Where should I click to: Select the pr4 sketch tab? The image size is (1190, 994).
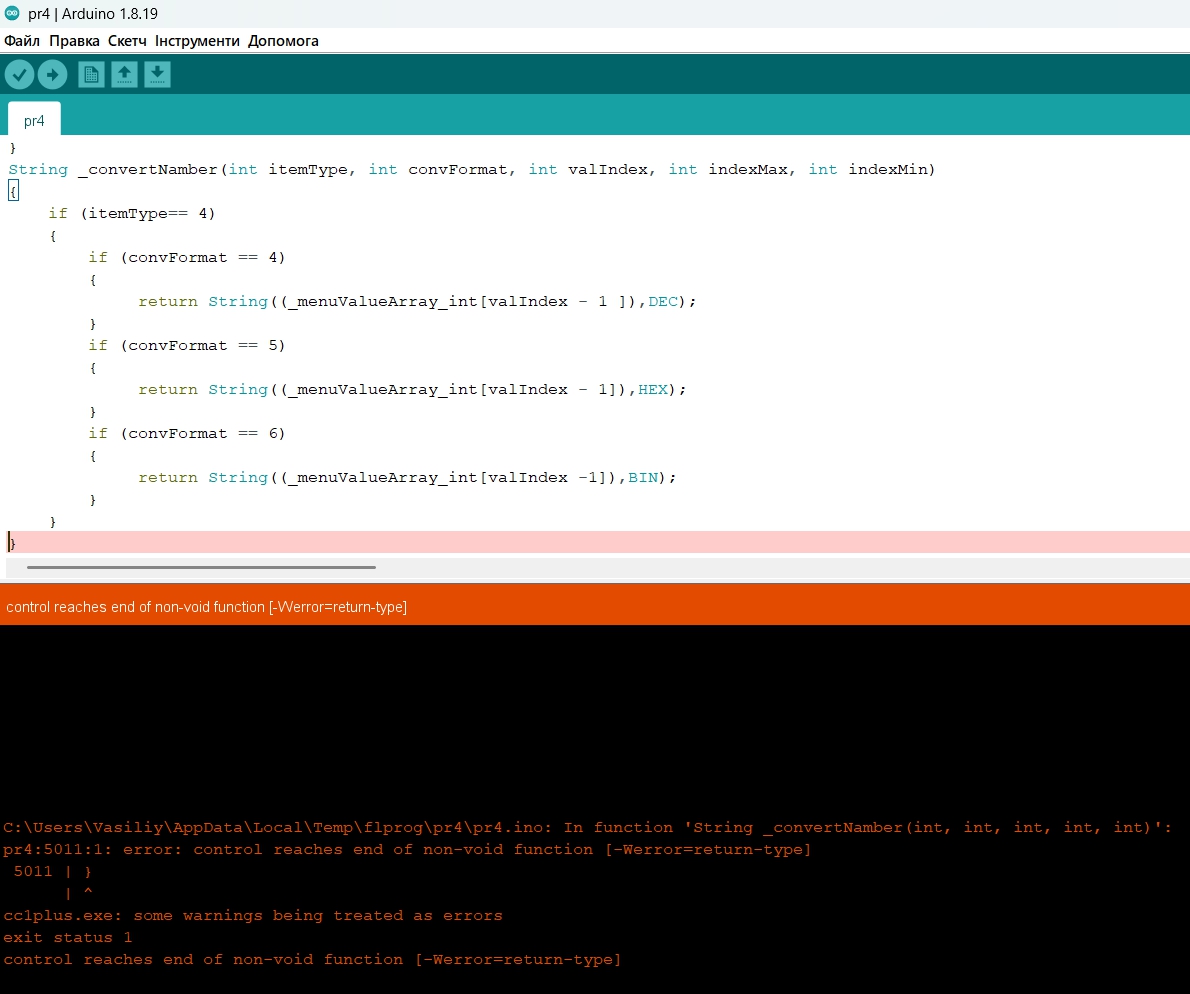pos(34,120)
